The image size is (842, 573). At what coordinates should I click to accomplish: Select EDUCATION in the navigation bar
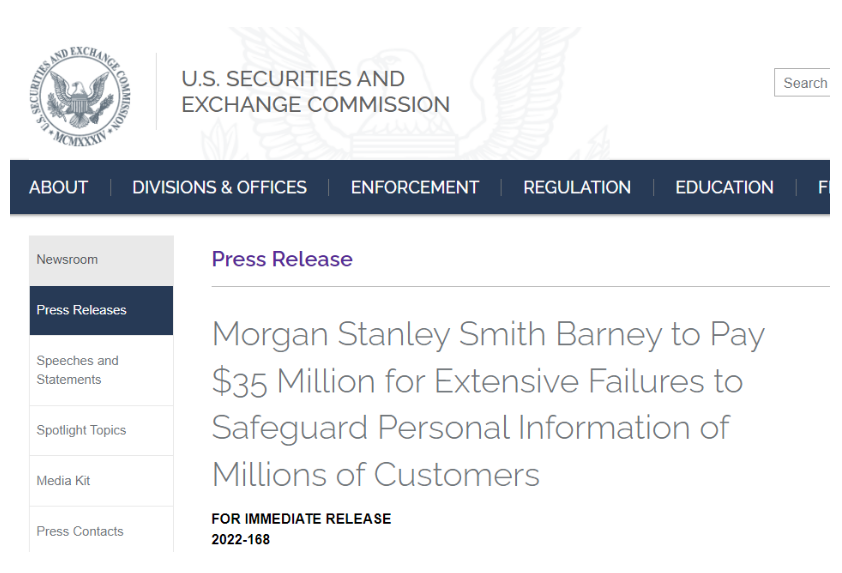(724, 187)
